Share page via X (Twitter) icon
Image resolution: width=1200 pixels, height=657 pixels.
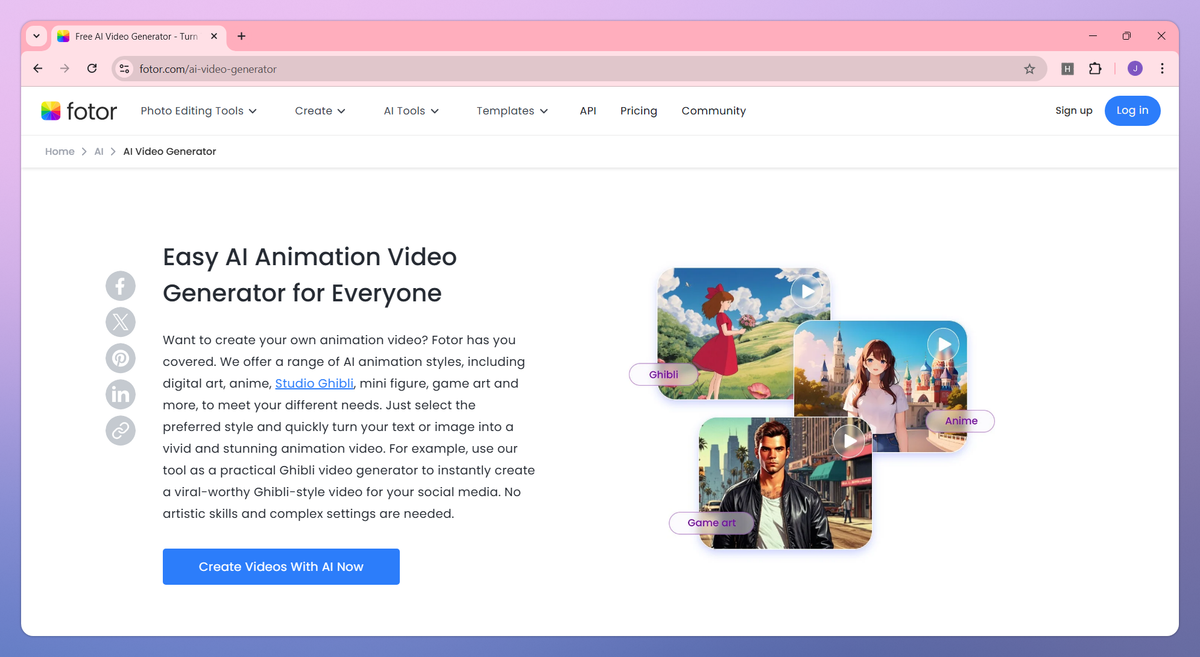[120, 322]
